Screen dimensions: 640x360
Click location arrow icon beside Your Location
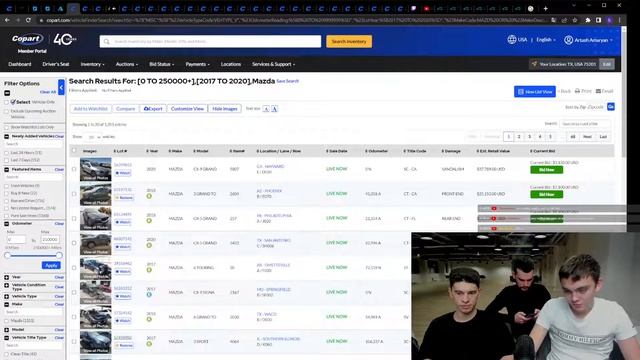click(534, 64)
